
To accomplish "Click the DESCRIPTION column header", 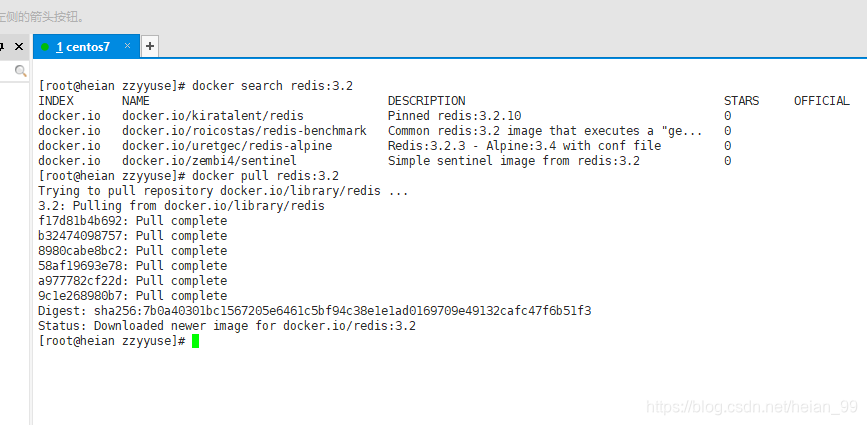I will point(426,101).
